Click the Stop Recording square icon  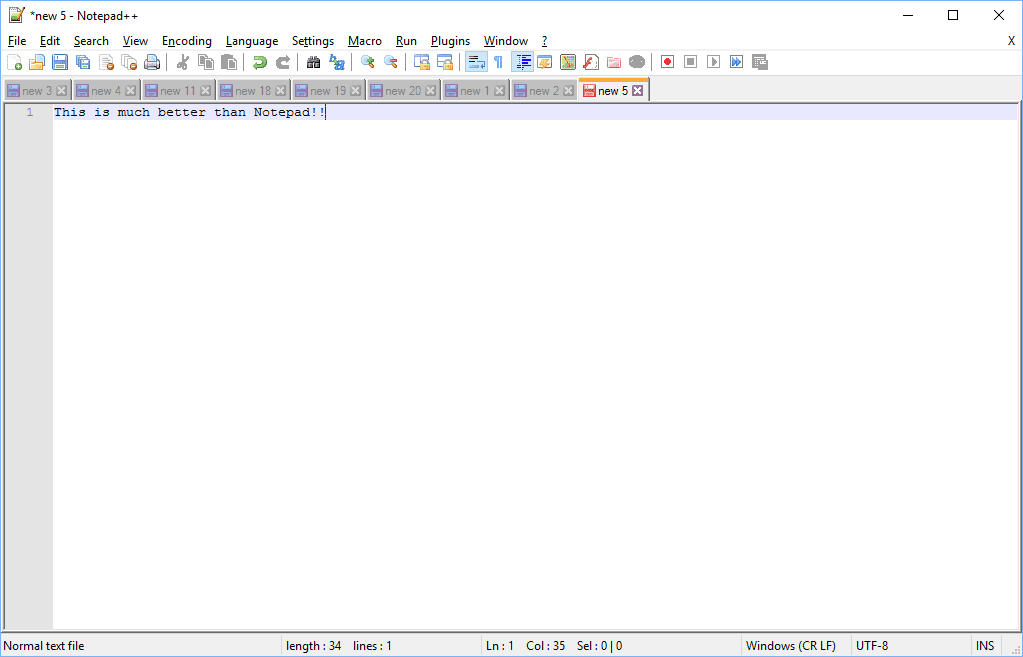coord(690,62)
